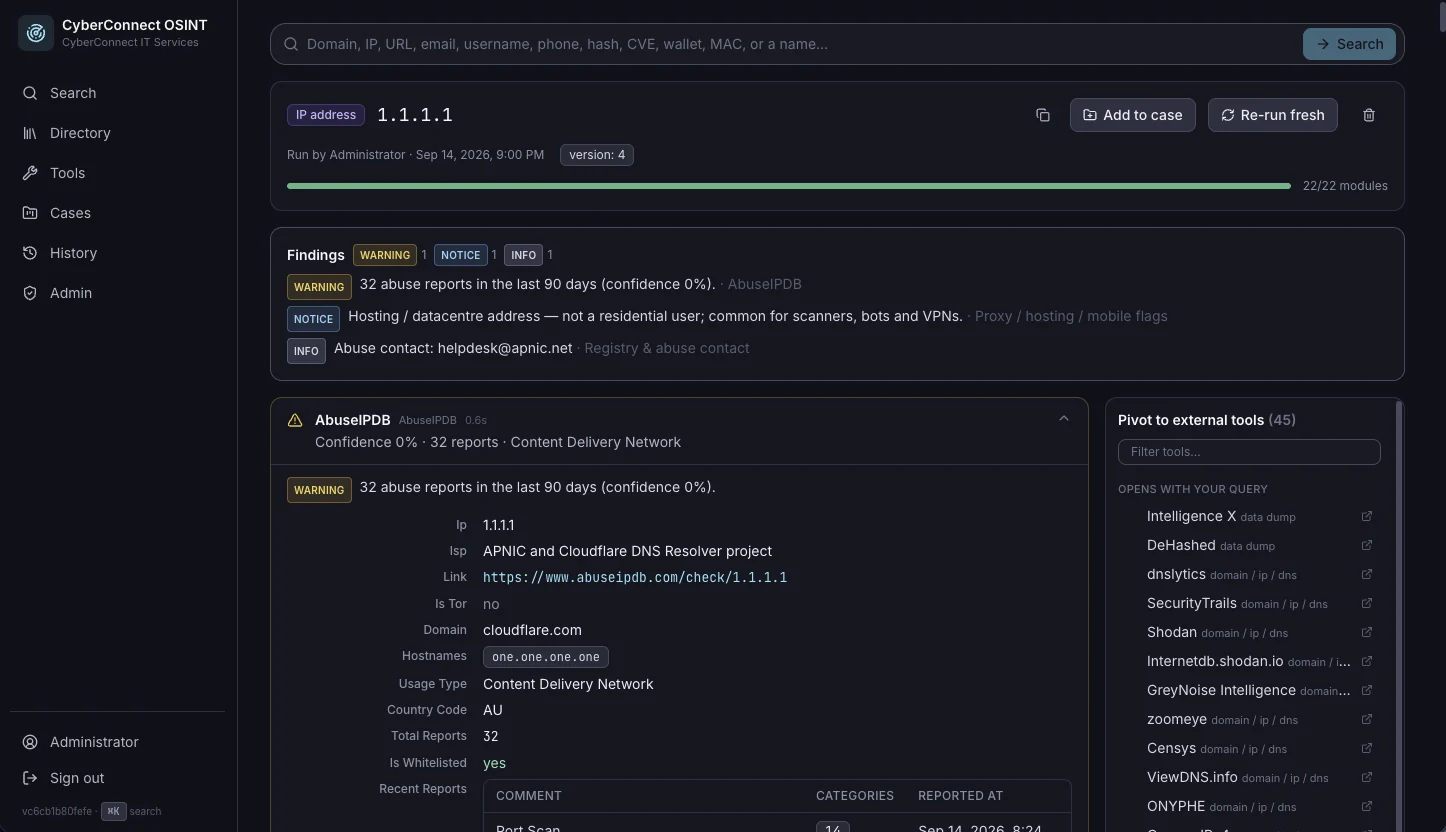Click the Filter tools input
The width and height of the screenshot is (1446, 832).
[1249, 452]
